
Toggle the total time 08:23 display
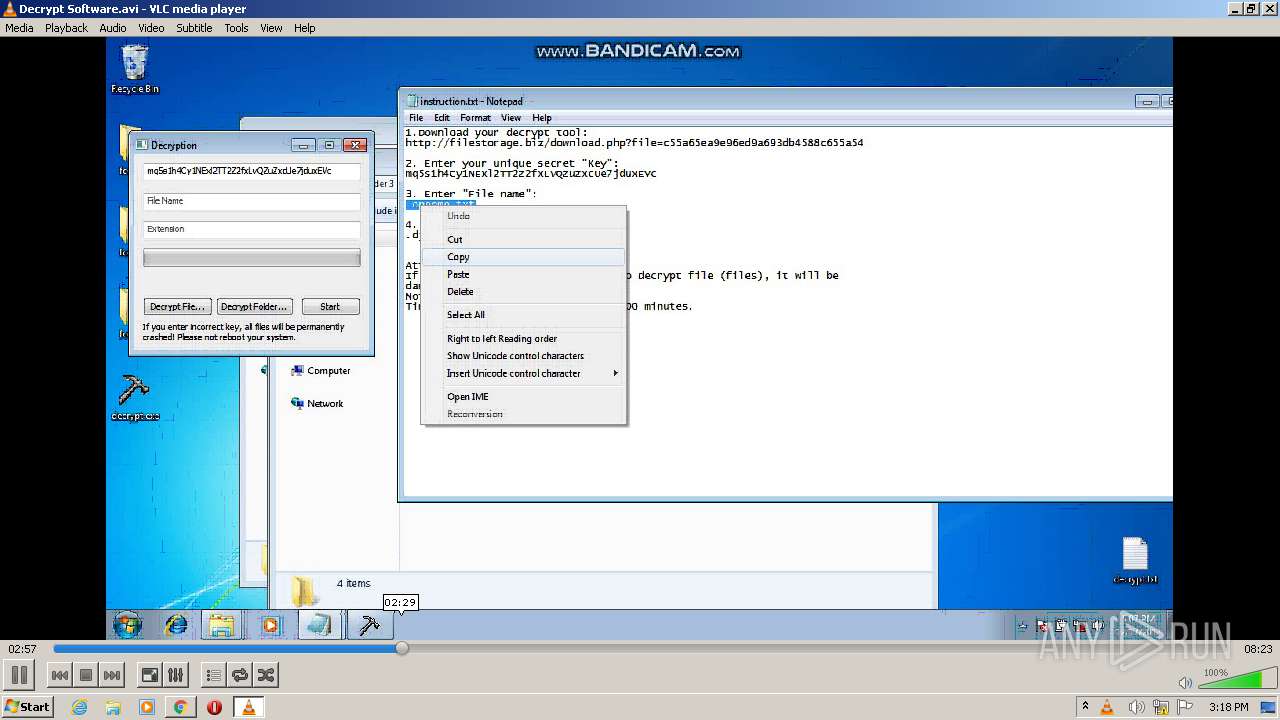click(1258, 649)
